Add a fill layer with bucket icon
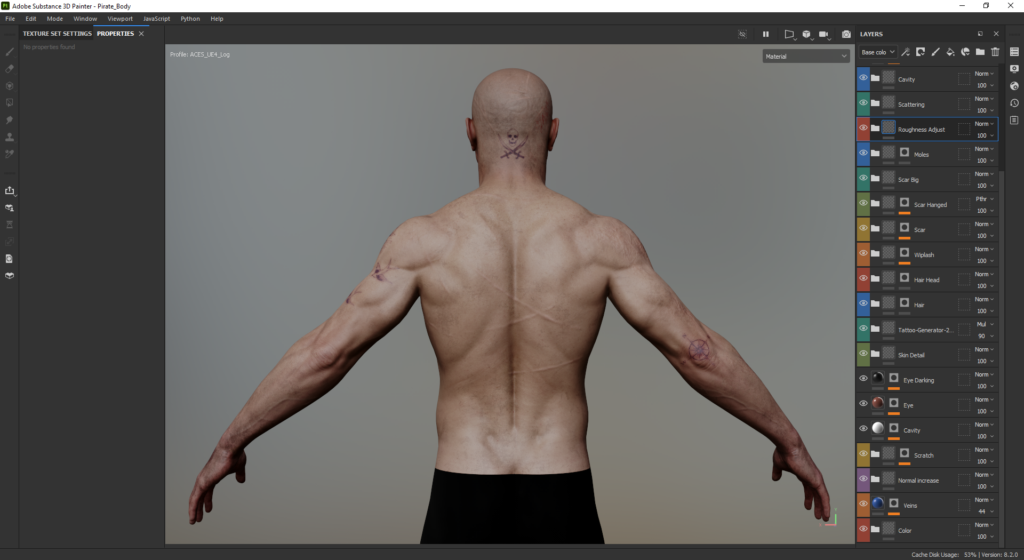Screen dimensions: 1024x560 (950, 52)
